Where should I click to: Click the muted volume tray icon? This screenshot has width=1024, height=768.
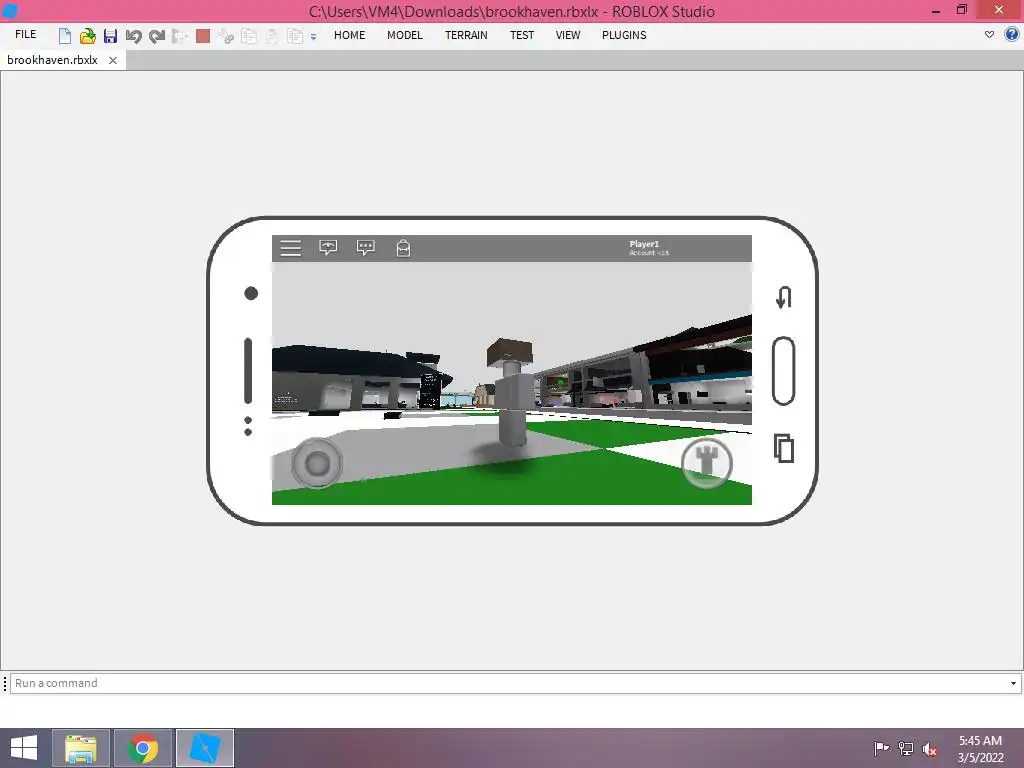click(930, 749)
